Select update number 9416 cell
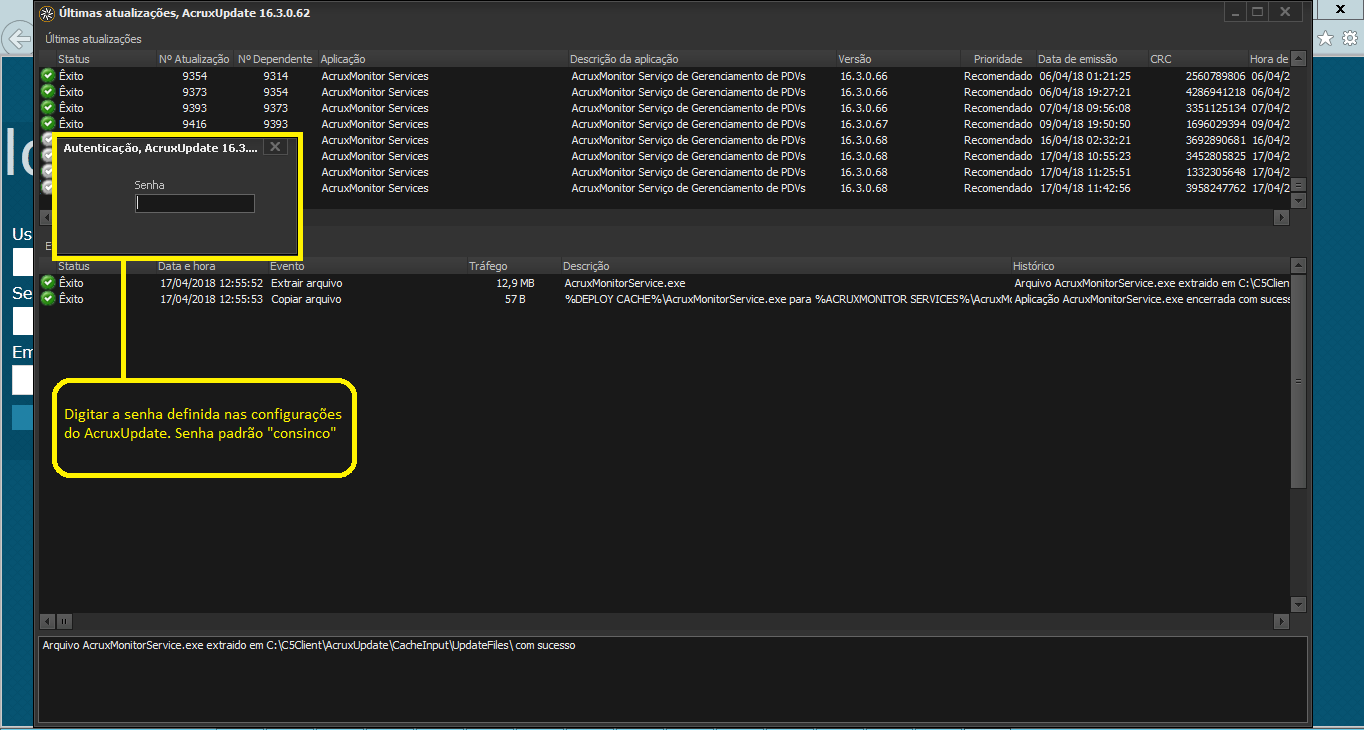The height and width of the screenshot is (730, 1364). pyautogui.click(x=195, y=124)
